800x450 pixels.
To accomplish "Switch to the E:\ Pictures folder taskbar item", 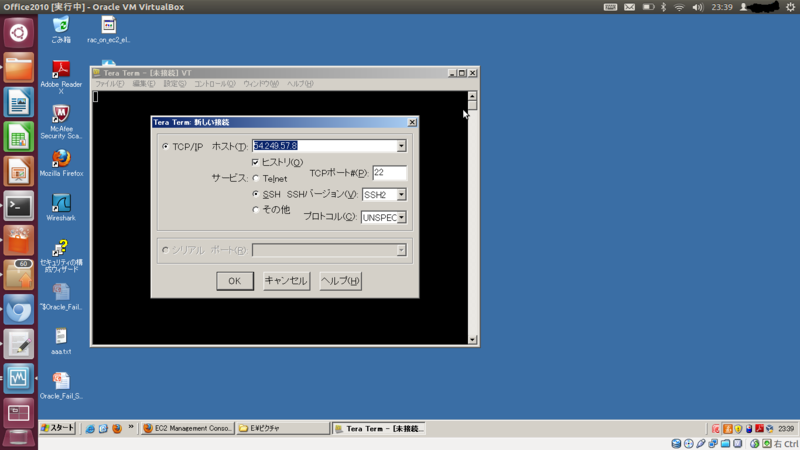I will tap(283, 429).
